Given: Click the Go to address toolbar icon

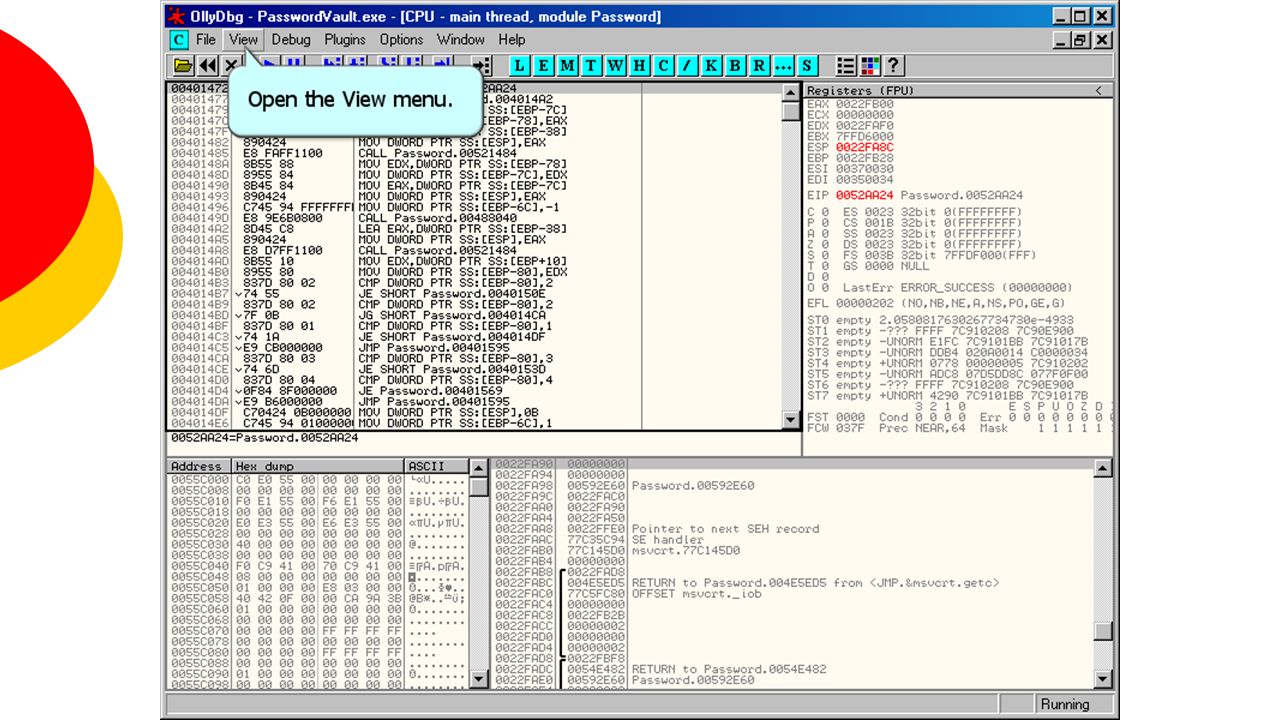Looking at the screenshot, I should pyautogui.click(x=481, y=66).
